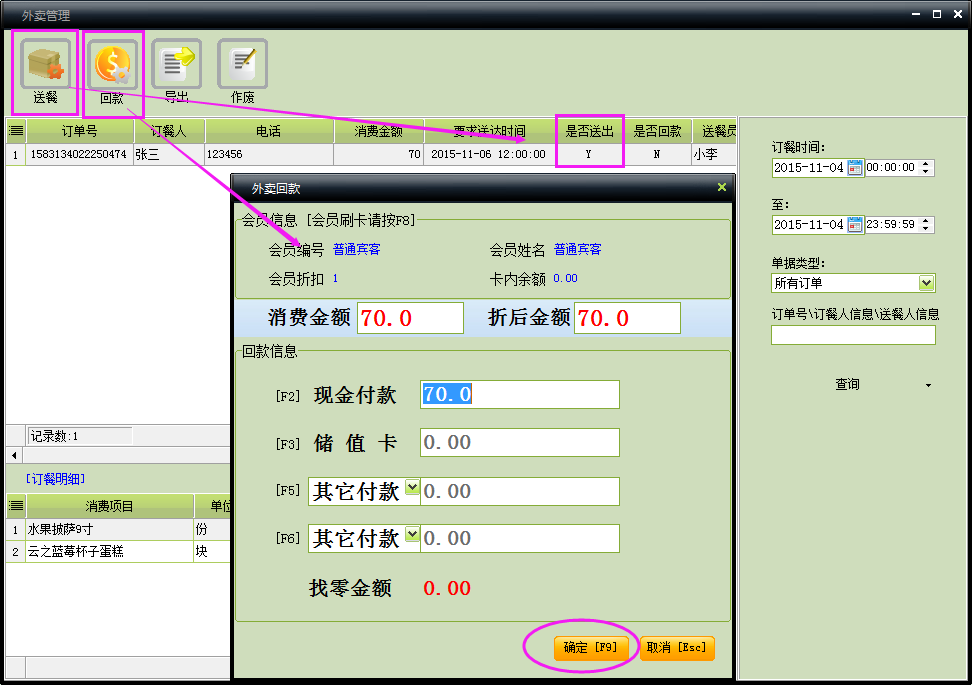Click the left scroll arrow of orders grid

[x=14, y=456]
